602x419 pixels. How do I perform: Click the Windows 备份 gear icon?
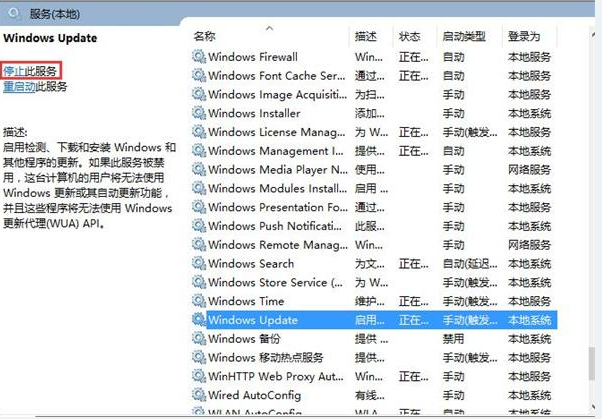(x=198, y=339)
